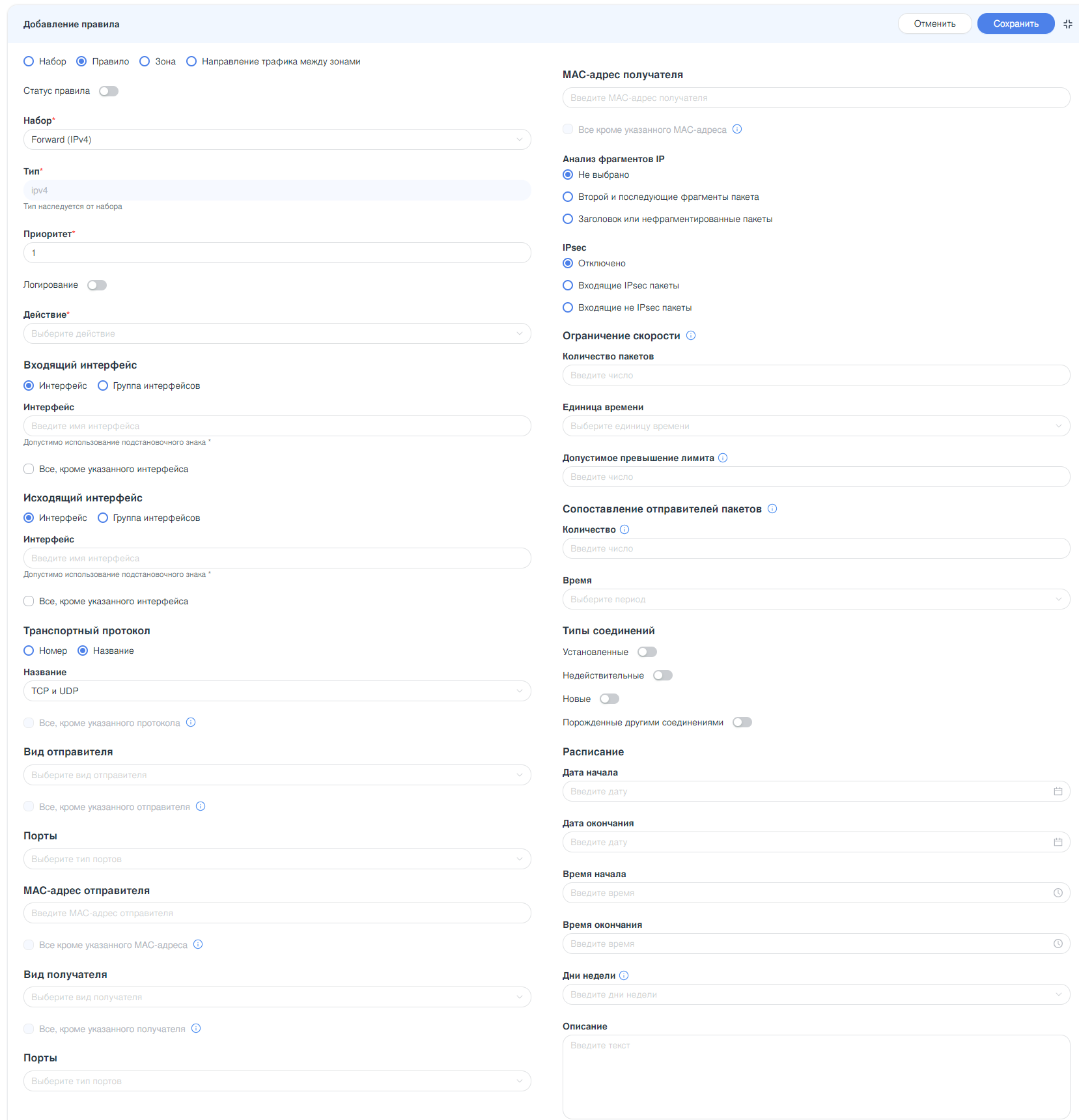Focus Дата начала date field
1079x1120 pixels.
(x=817, y=791)
